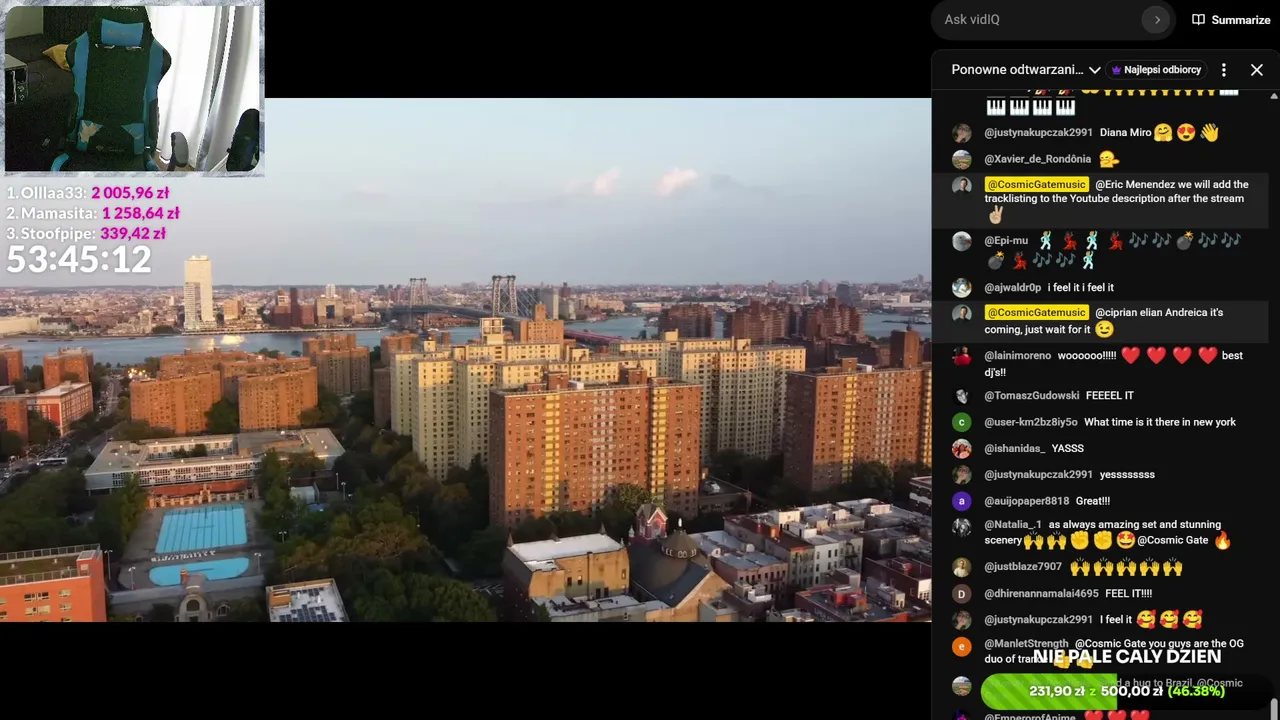
Task: Click the "What time is it there" message
Action: [x=1160, y=422]
